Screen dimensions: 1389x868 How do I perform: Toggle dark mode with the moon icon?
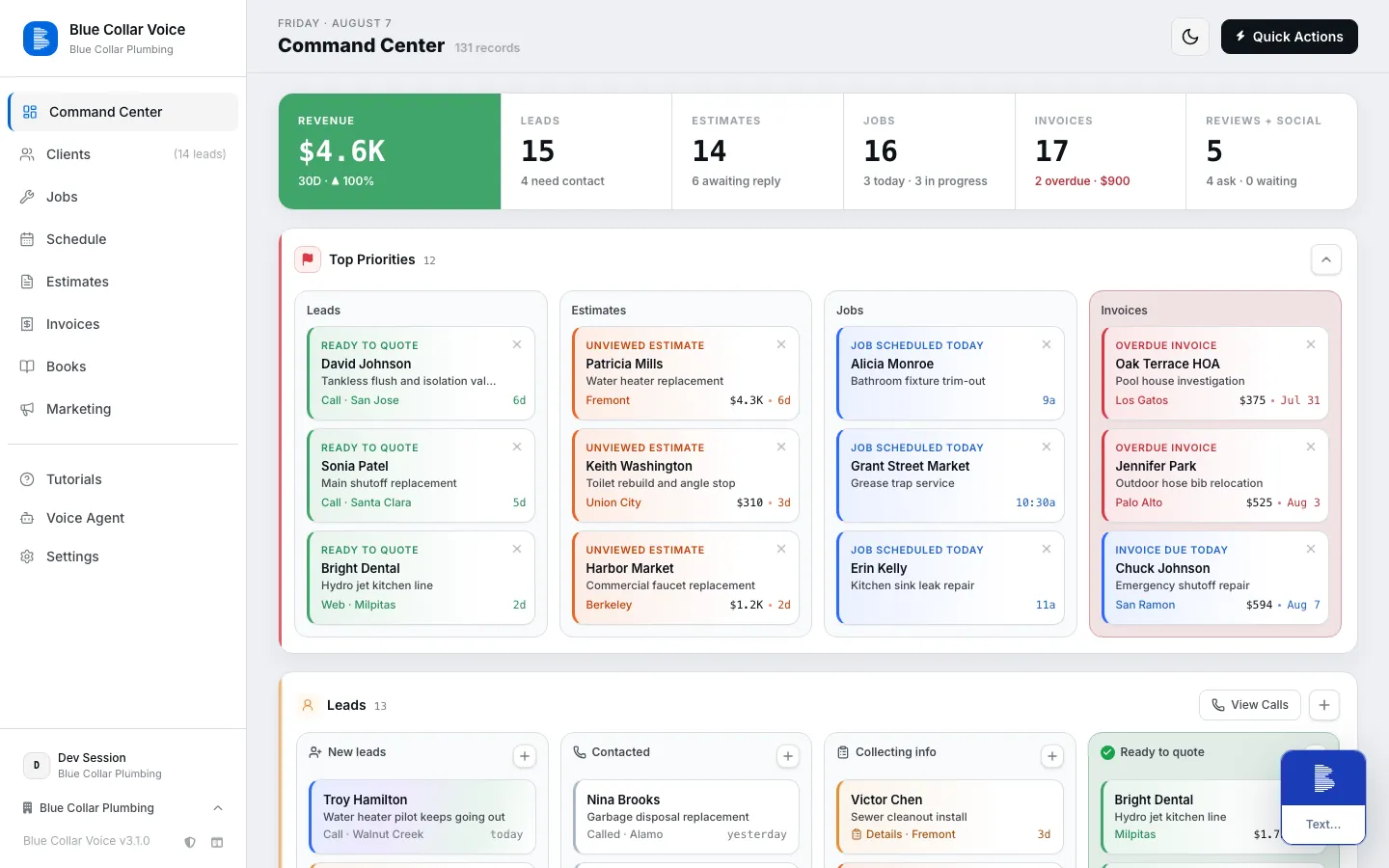click(x=1190, y=37)
